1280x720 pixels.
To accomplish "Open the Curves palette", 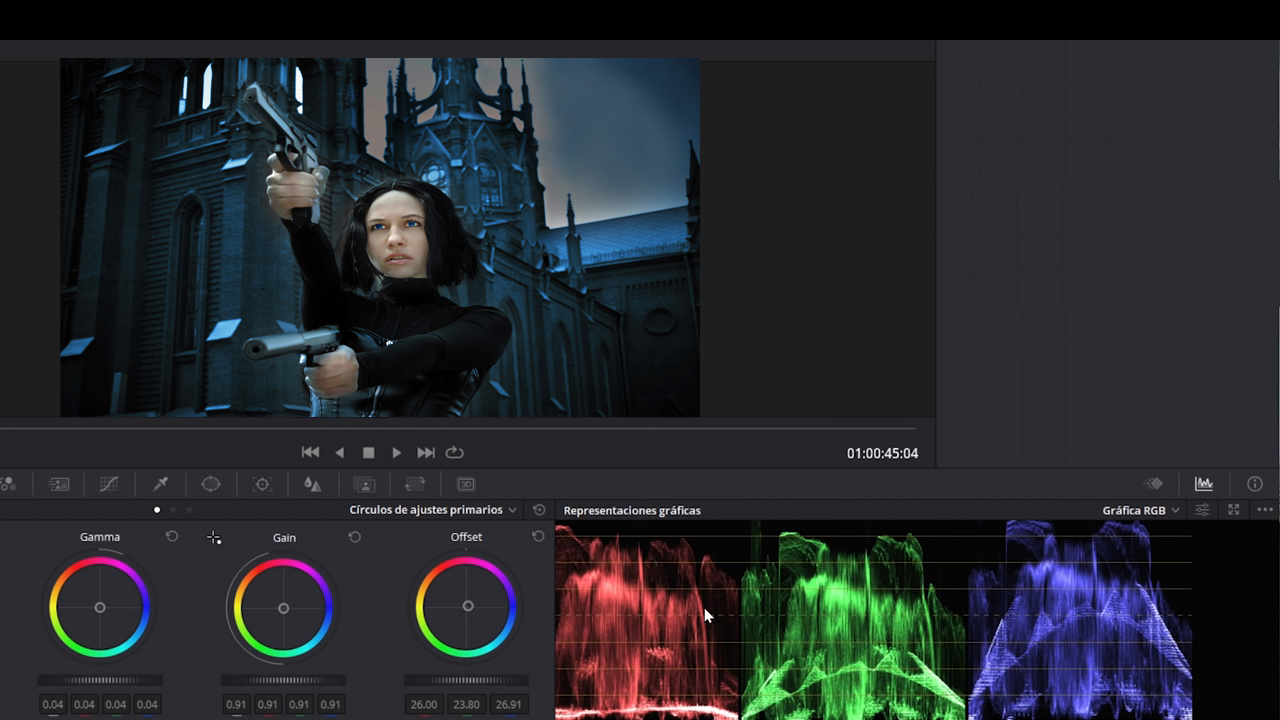I will 109,484.
